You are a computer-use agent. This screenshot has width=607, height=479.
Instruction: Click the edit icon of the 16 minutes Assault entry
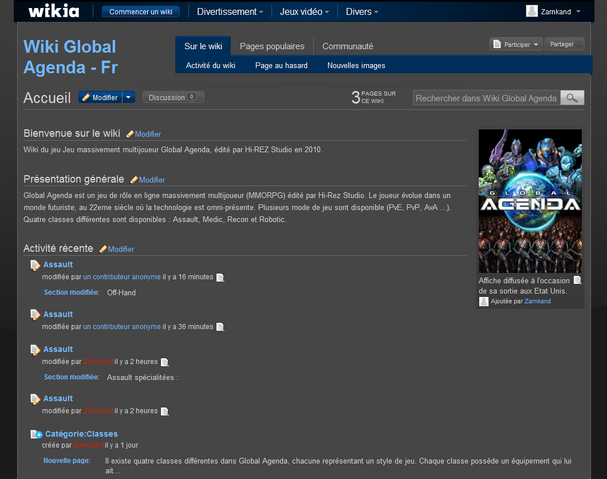[x=35, y=265]
